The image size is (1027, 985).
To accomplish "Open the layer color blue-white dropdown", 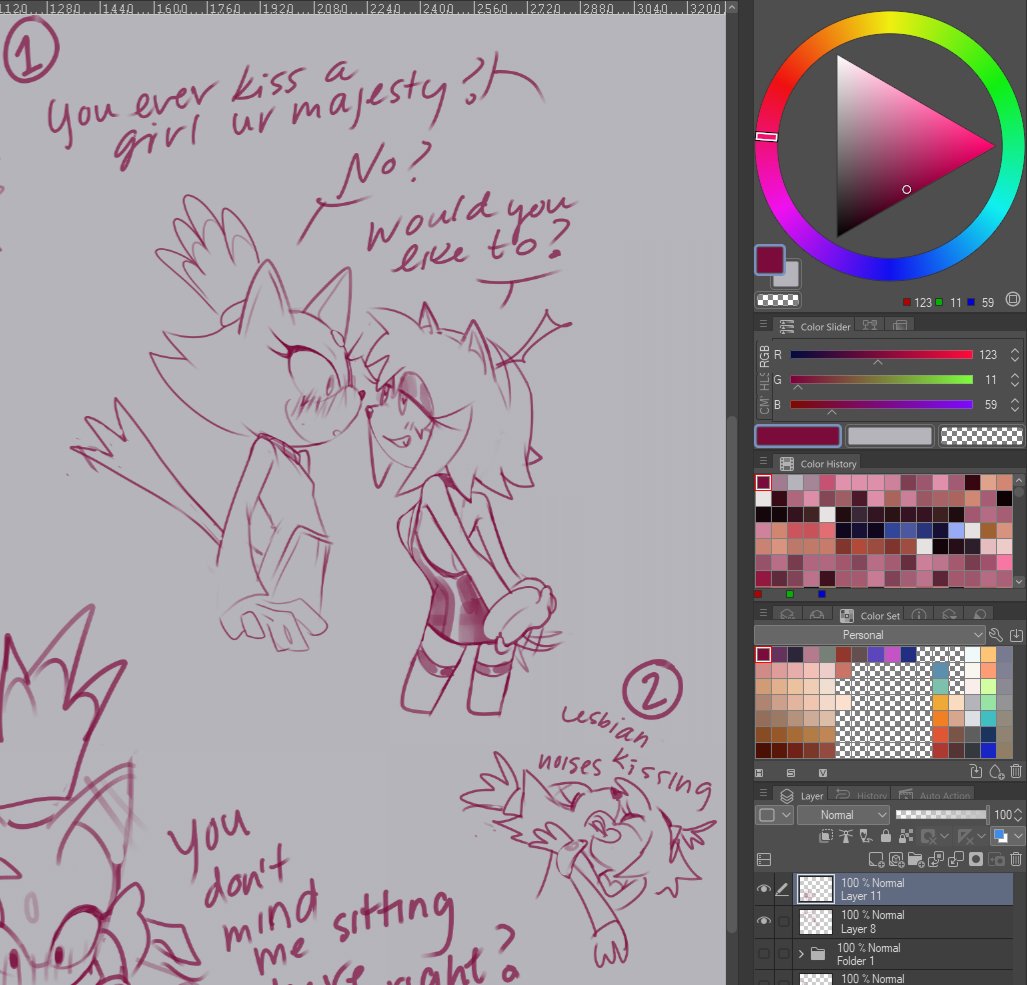I will pyautogui.click(x=1007, y=836).
